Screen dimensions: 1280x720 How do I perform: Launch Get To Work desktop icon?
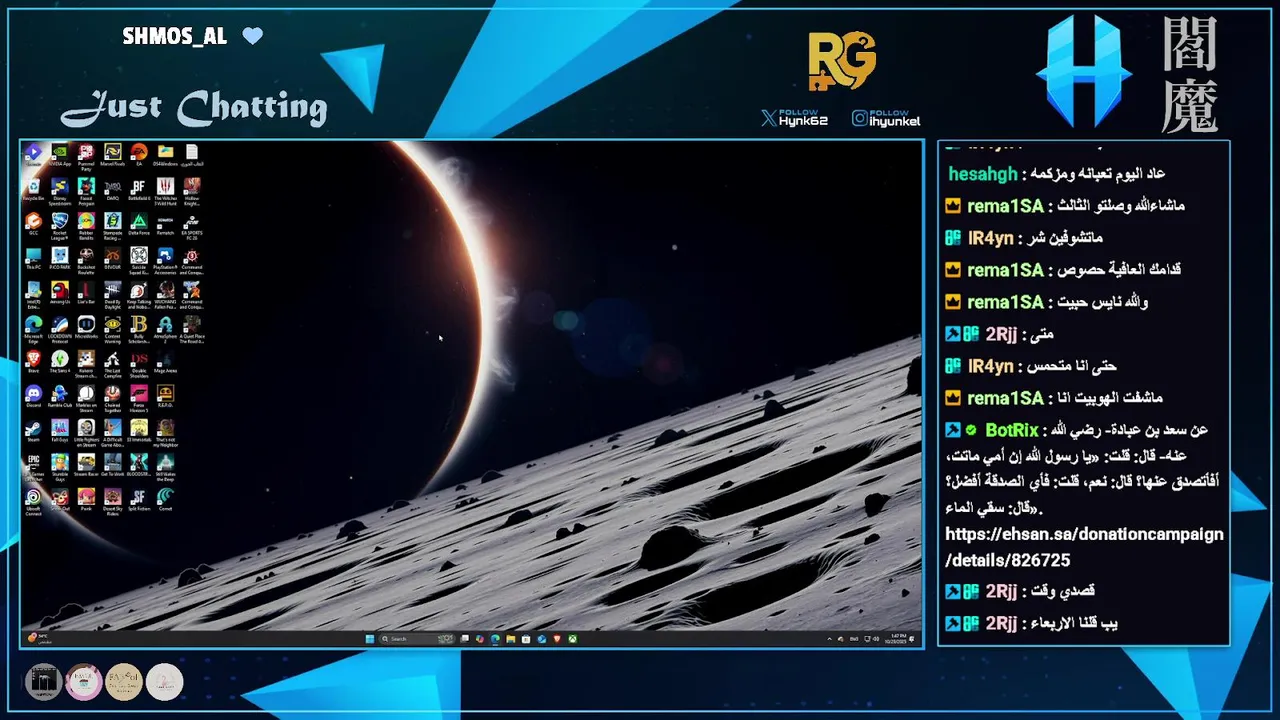pos(112,466)
